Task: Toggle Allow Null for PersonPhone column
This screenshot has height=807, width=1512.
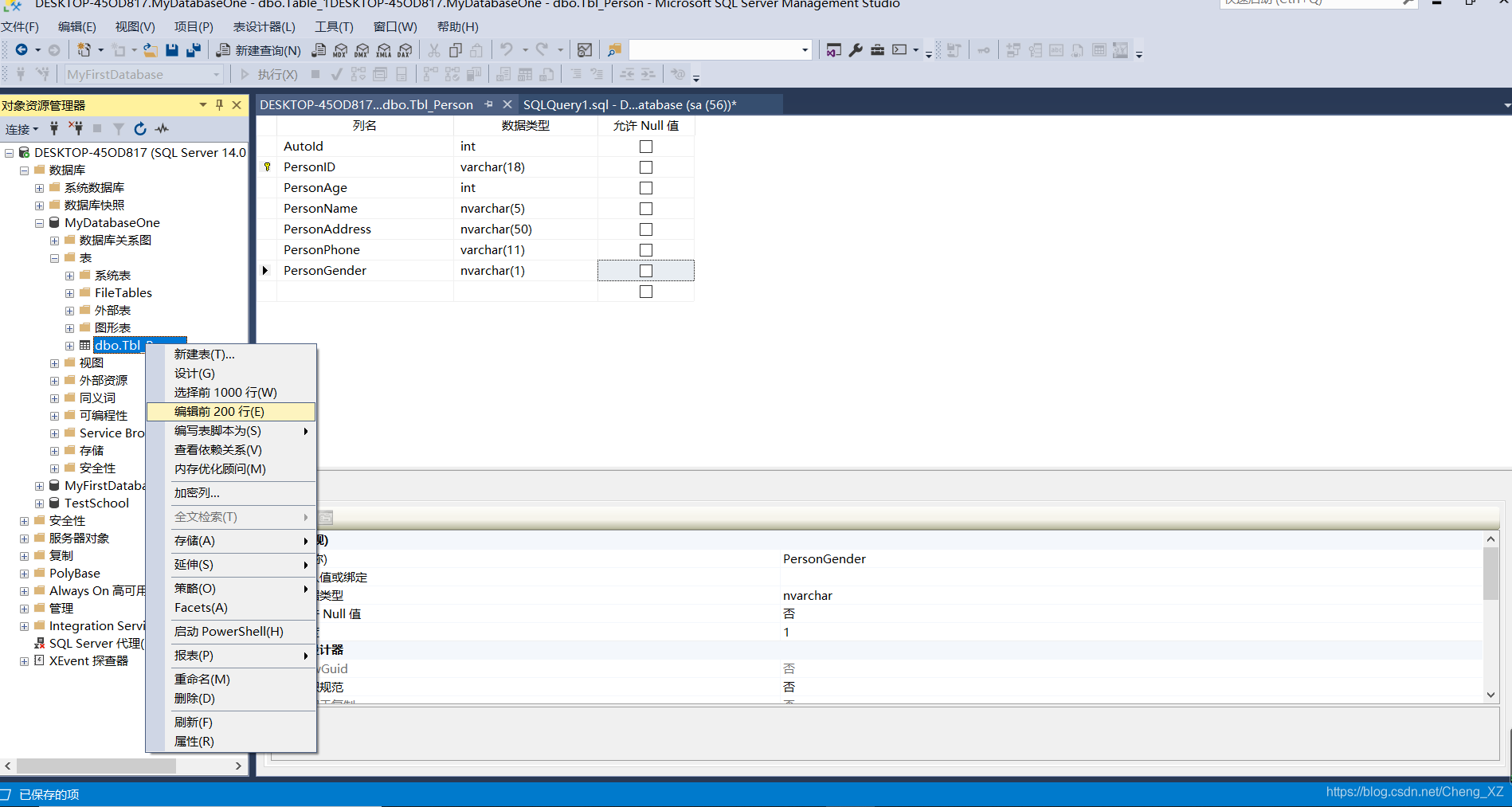Action: [646, 250]
